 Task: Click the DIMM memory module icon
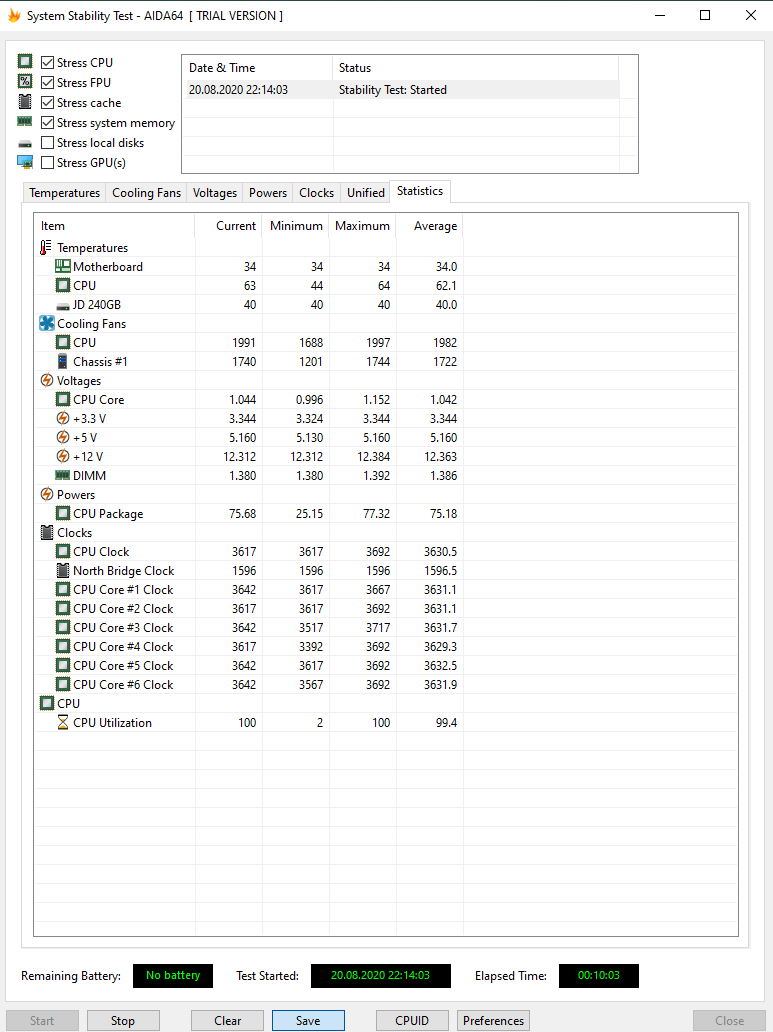[x=63, y=475]
